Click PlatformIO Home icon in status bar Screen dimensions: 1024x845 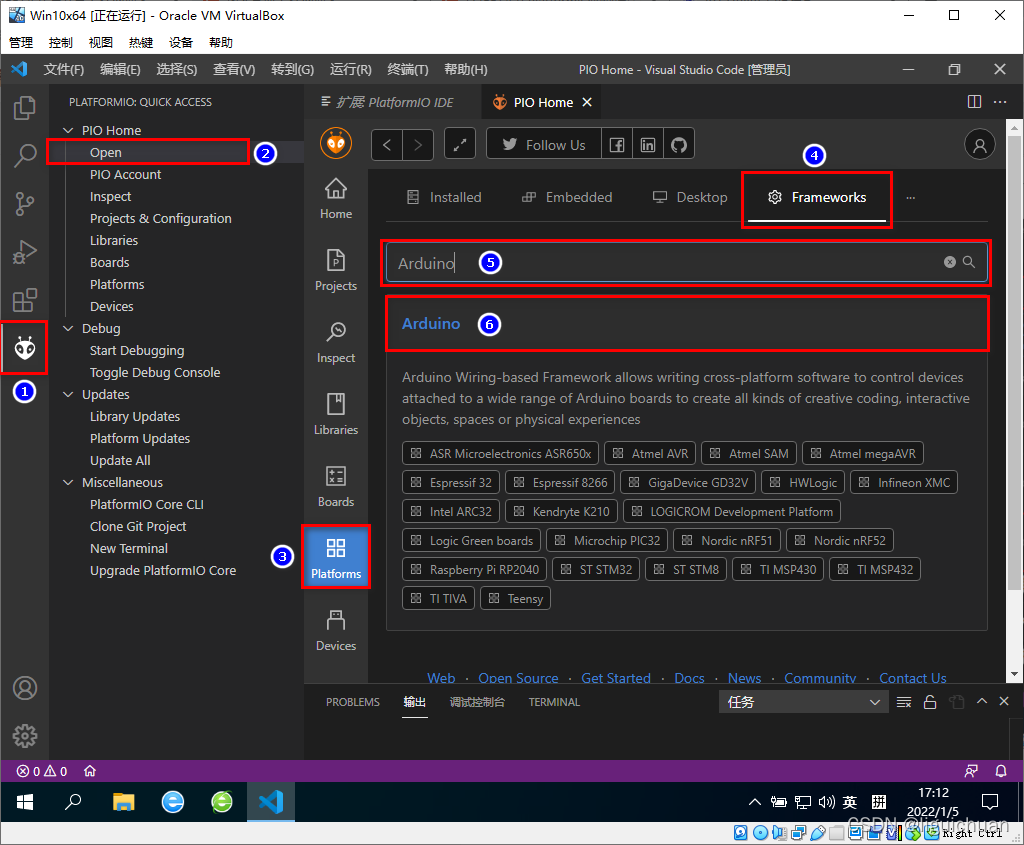click(90, 771)
